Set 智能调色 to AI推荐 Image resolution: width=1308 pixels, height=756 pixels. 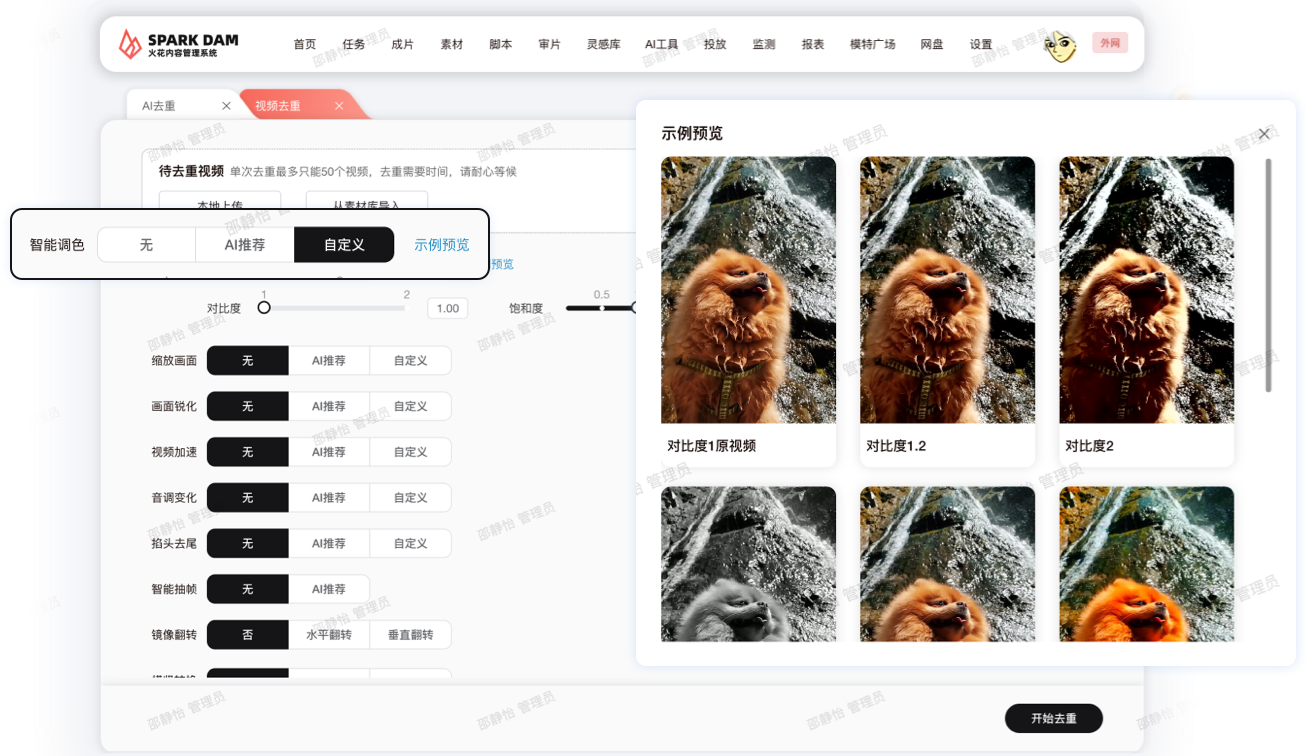tap(245, 245)
